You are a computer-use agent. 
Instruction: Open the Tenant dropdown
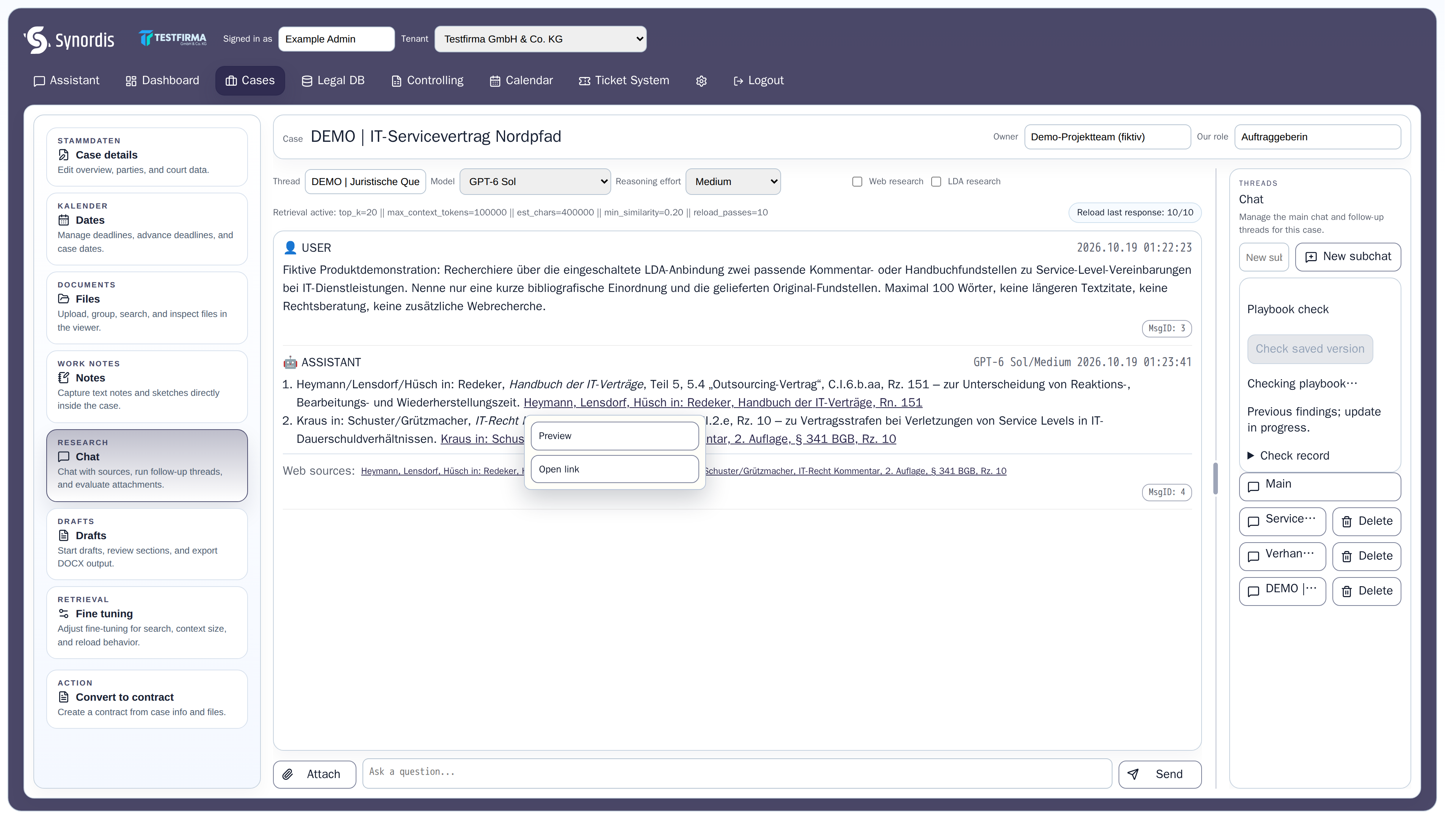(544, 39)
